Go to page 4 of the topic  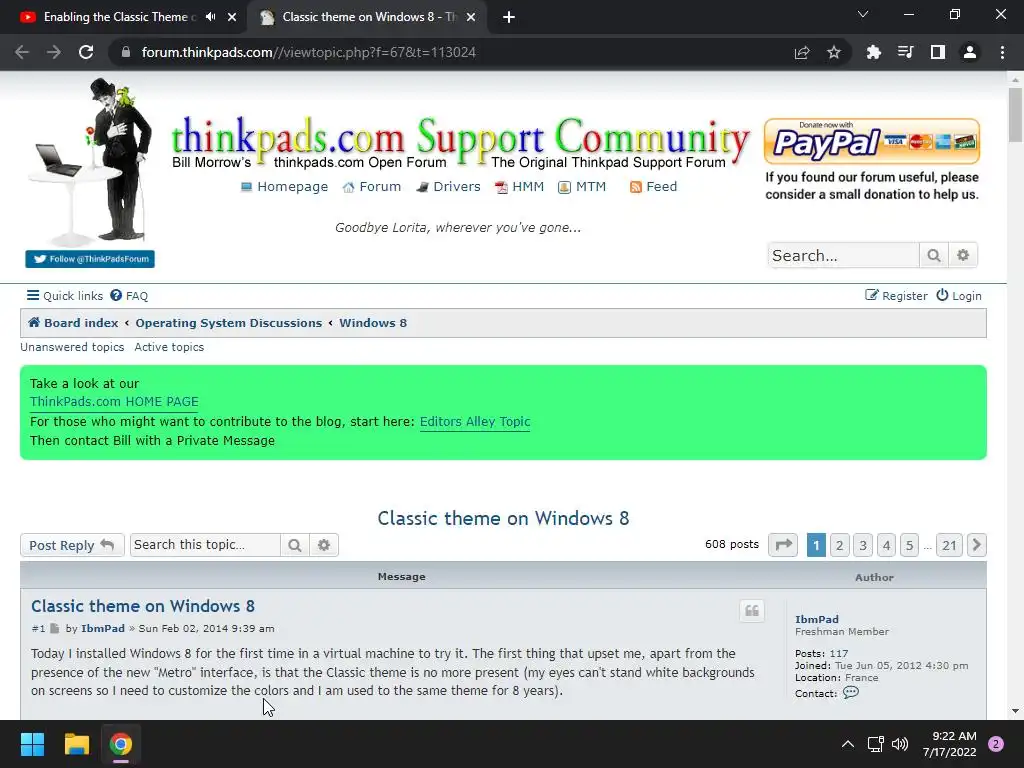(886, 545)
